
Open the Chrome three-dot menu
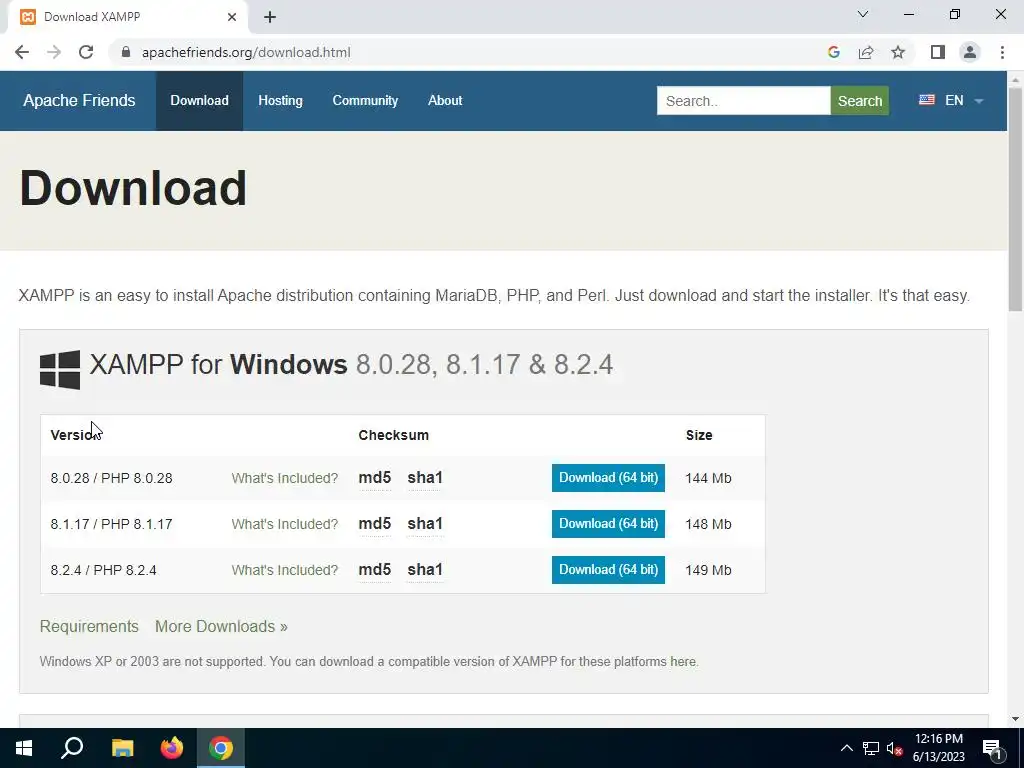[x=1002, y=52]
